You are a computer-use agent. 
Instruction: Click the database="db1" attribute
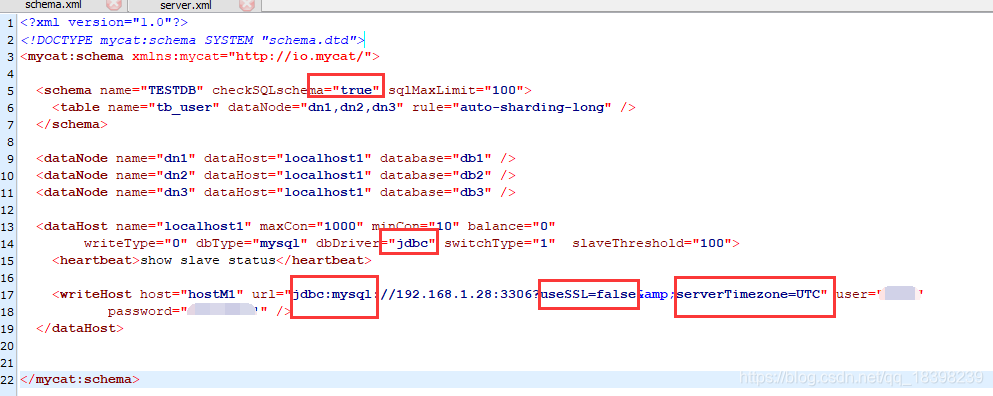point(436,158)
